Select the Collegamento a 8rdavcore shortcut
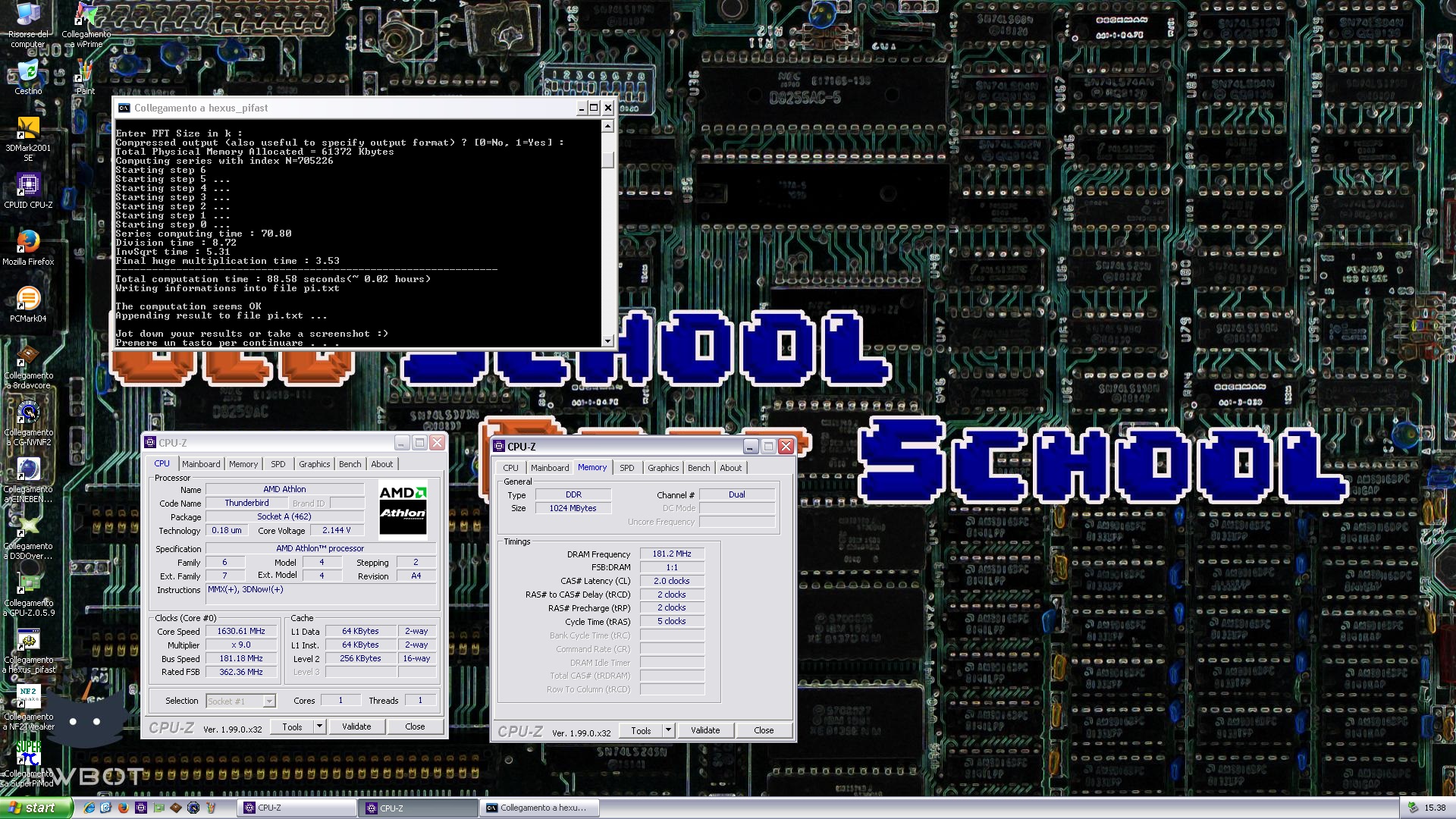 pyautogui.click(x=28, y=367)
